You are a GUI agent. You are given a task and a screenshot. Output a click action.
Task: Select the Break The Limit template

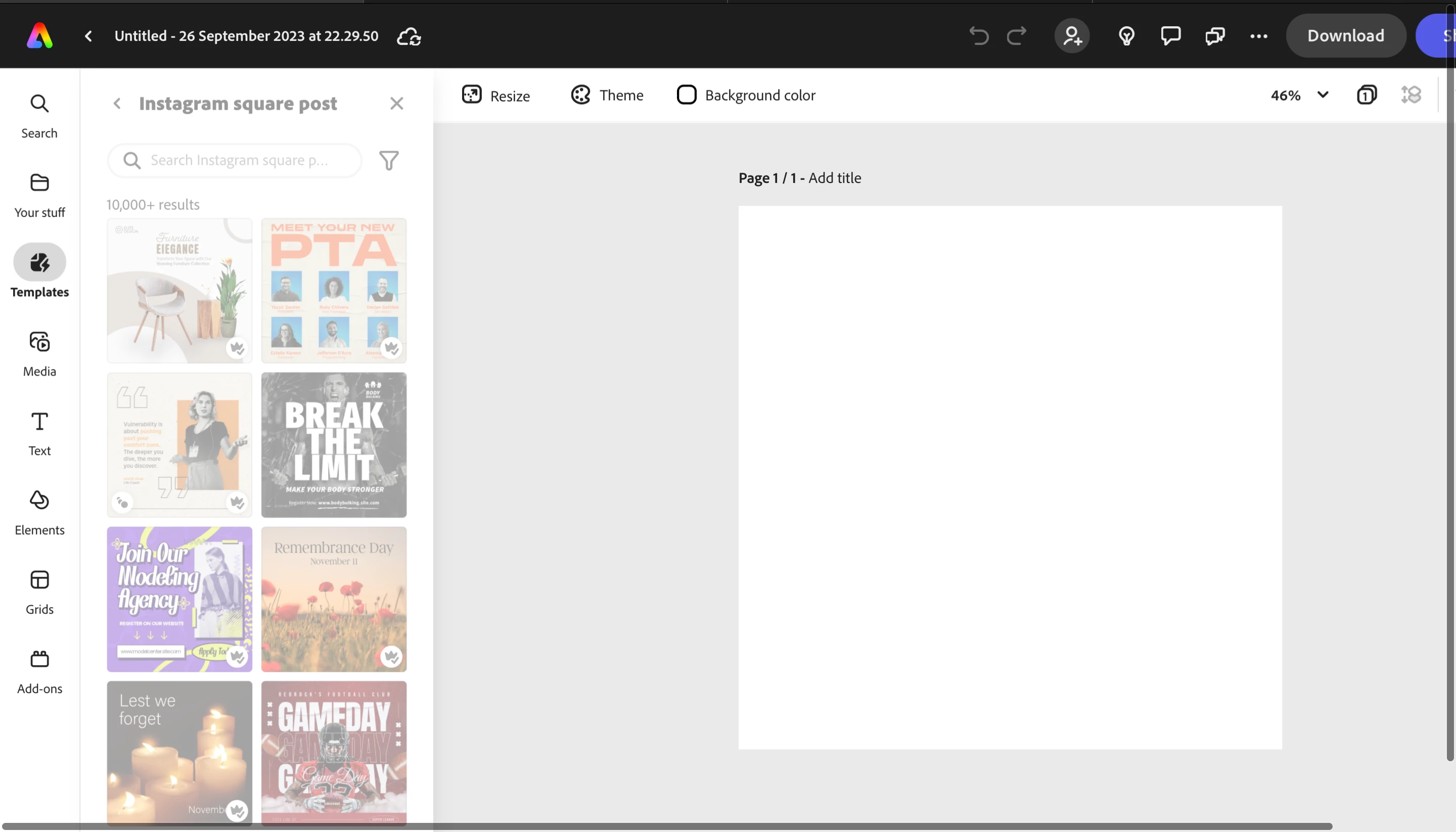click(334, 445)
